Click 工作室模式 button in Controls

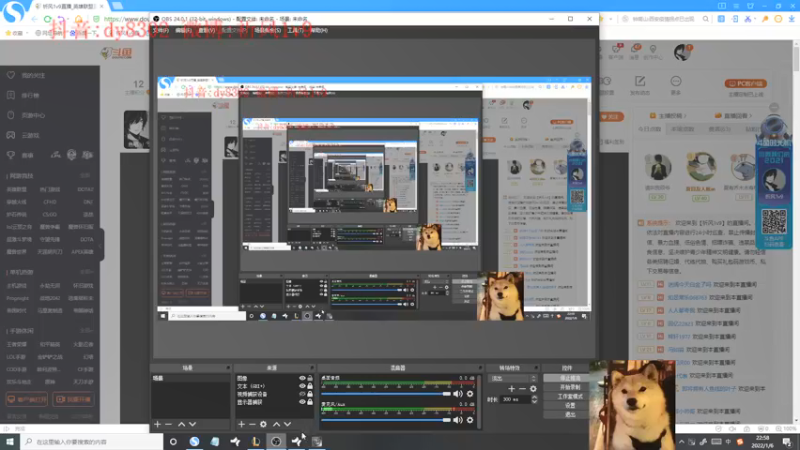[566, 396]
